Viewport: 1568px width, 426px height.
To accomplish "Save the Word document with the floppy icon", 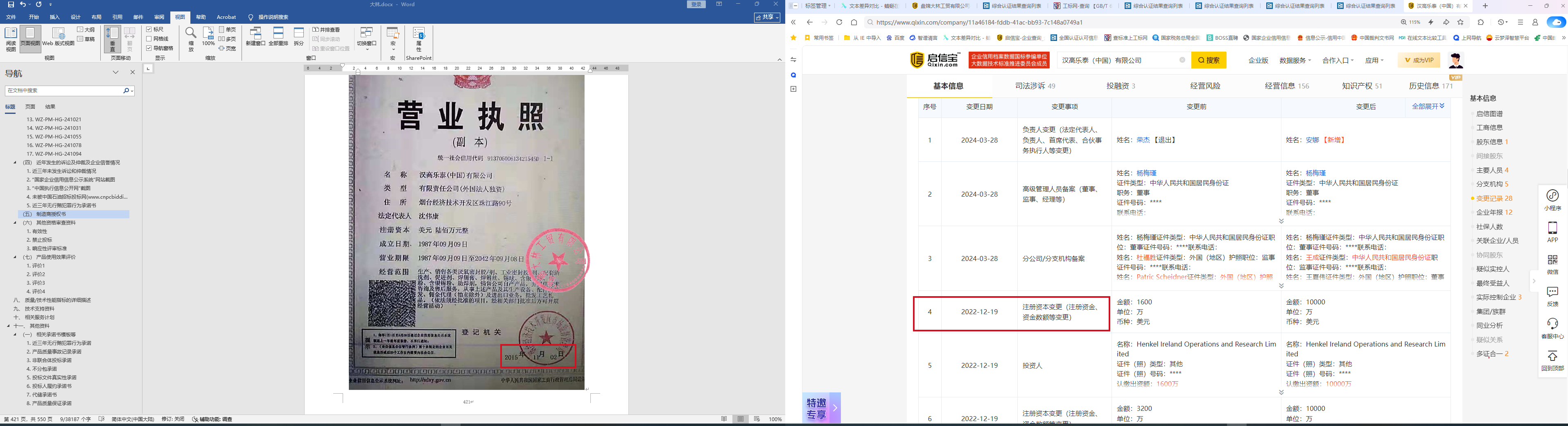I will (11, 4).
